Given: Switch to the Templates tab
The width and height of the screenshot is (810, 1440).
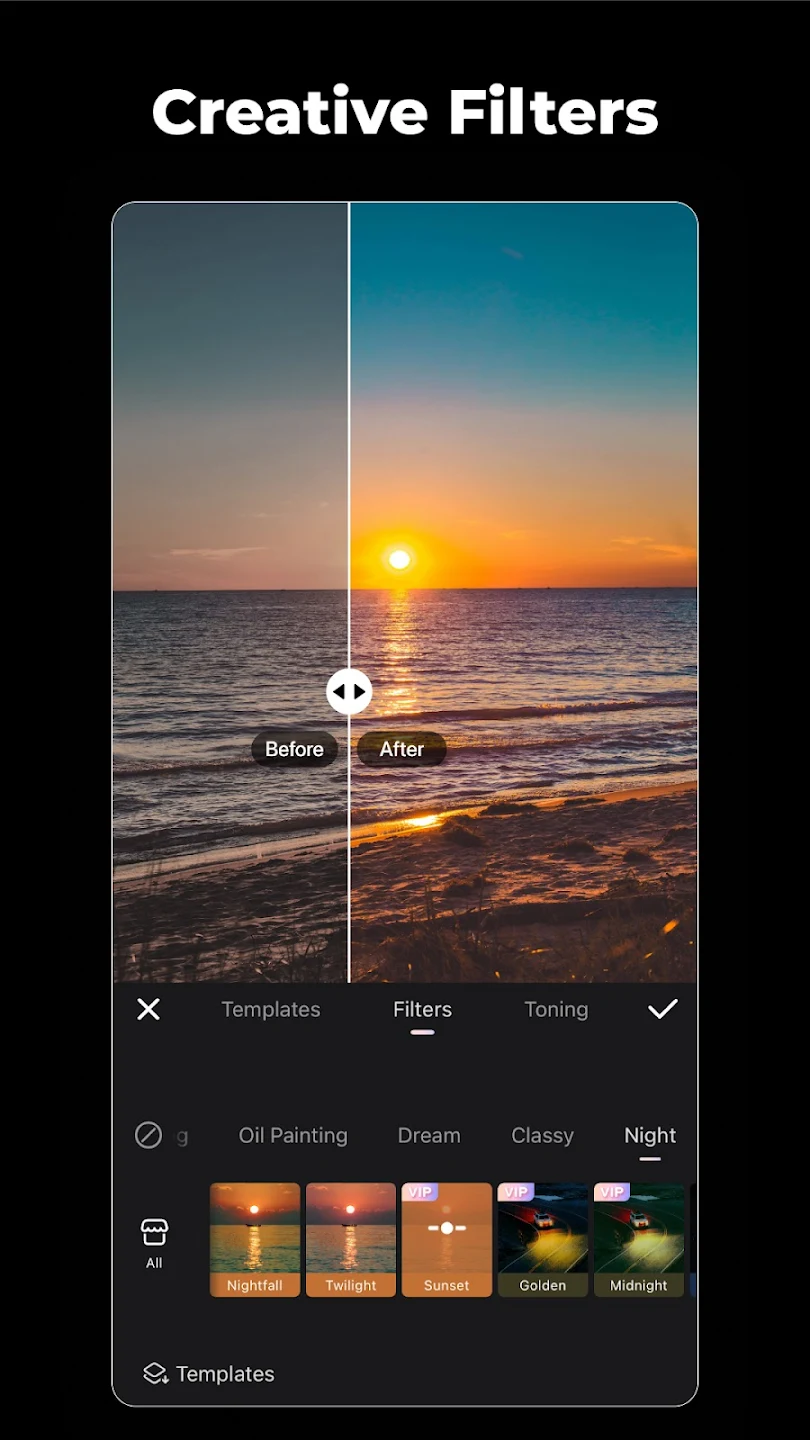Looking at the screenshot, I should [x=271, y=1009].
